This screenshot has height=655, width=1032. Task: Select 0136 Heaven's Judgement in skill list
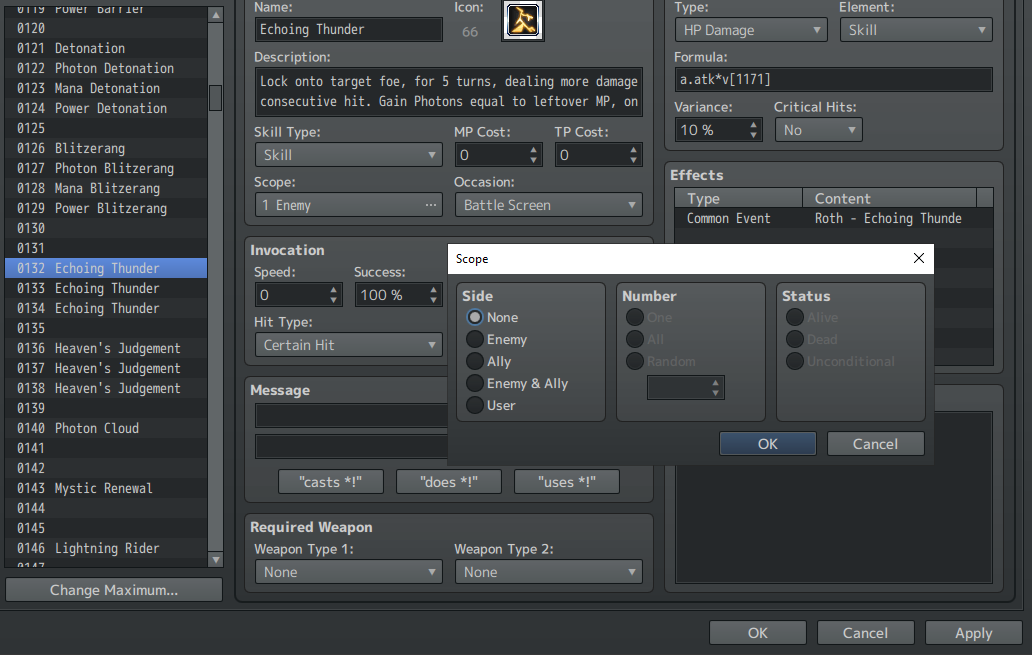[x=106, y=348]
